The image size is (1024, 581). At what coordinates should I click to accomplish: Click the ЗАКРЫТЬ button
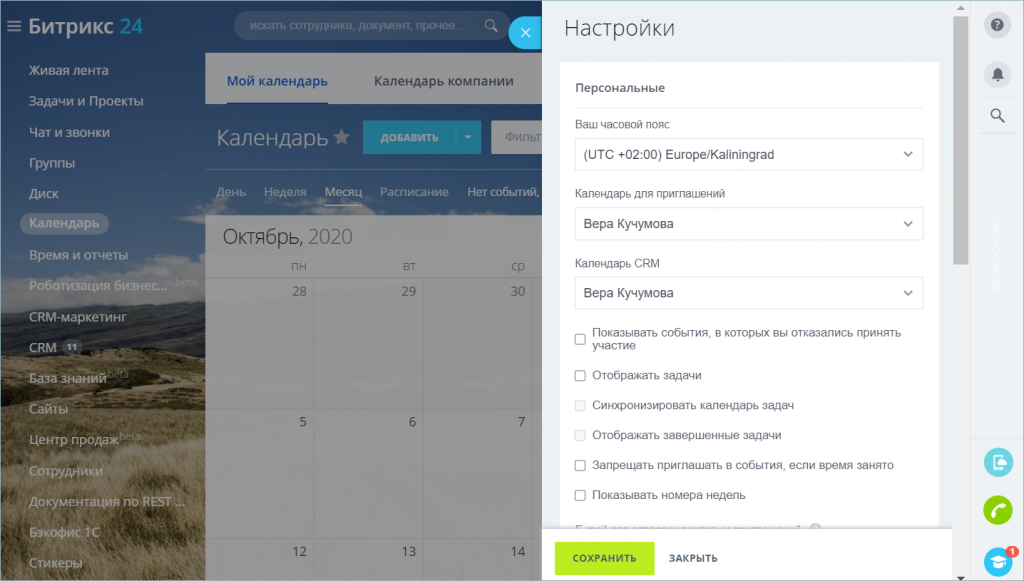point(693,558)
